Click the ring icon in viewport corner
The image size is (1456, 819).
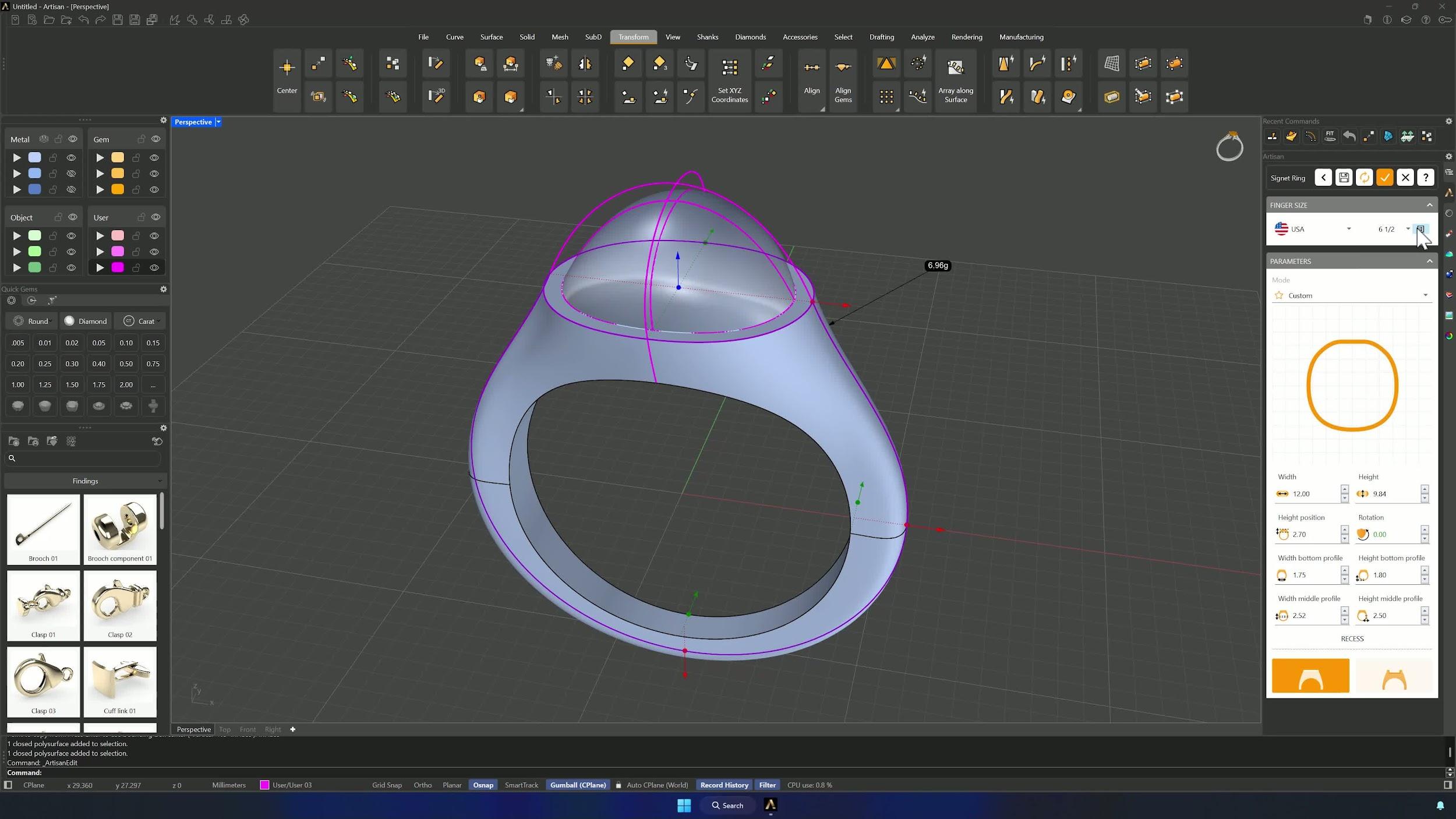[1229, 147]
